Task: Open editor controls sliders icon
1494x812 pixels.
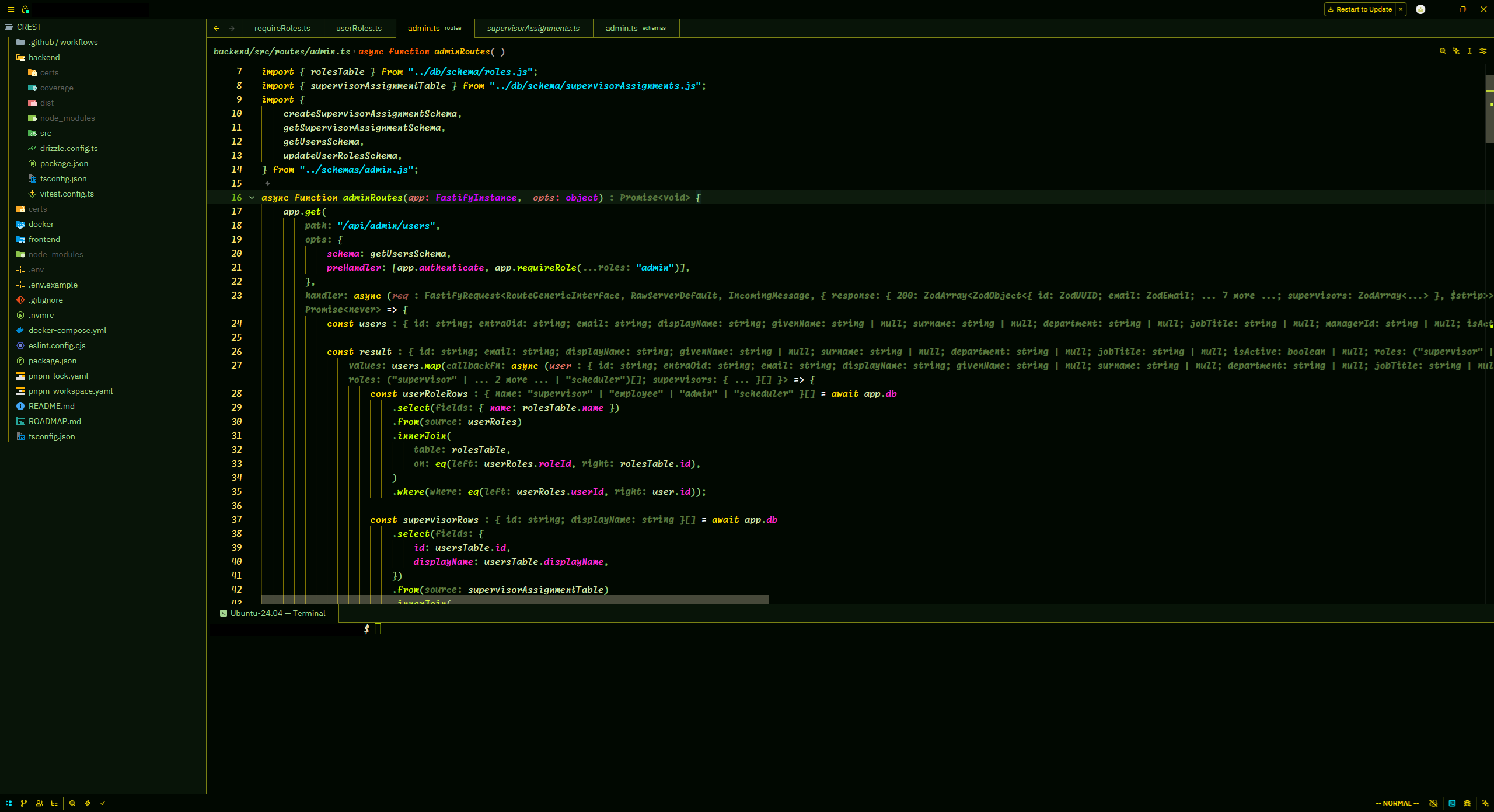Action: point(1483,51)
